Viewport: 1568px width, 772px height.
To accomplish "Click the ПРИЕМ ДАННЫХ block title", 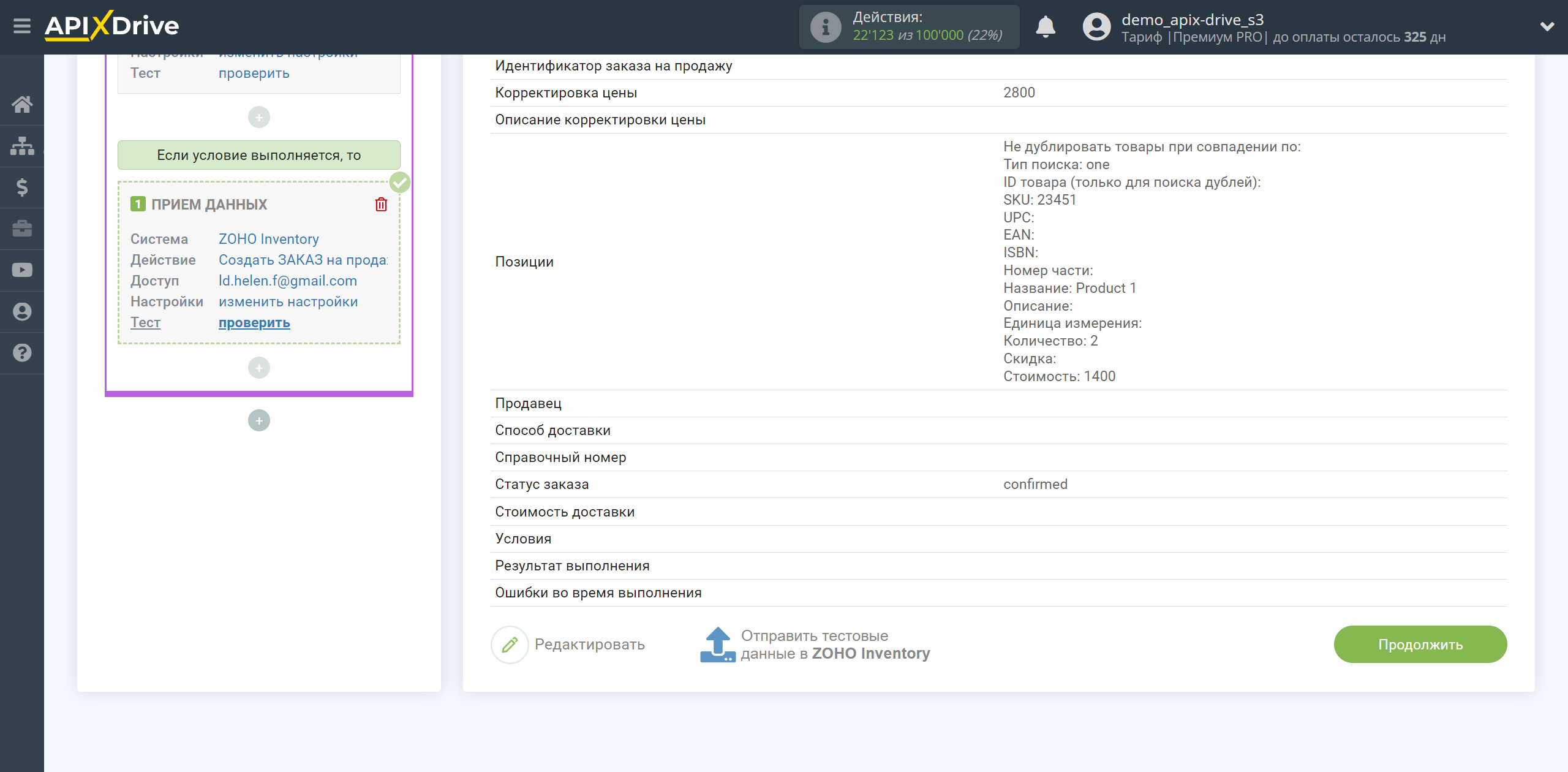I will pos(209,205).
